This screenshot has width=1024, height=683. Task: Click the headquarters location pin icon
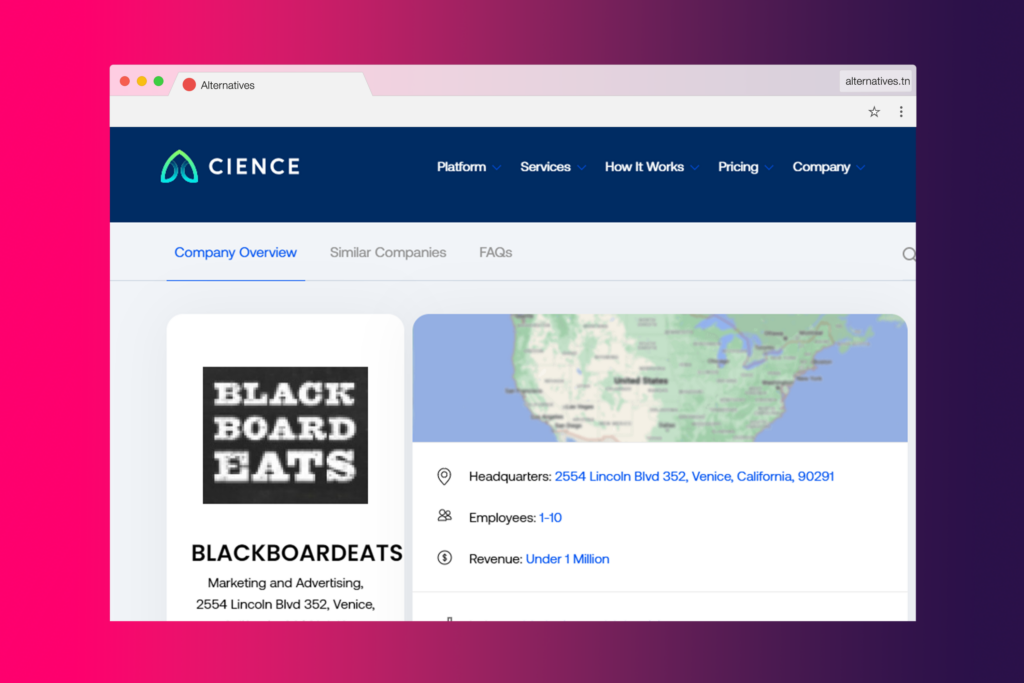click(x=444, y=476)
